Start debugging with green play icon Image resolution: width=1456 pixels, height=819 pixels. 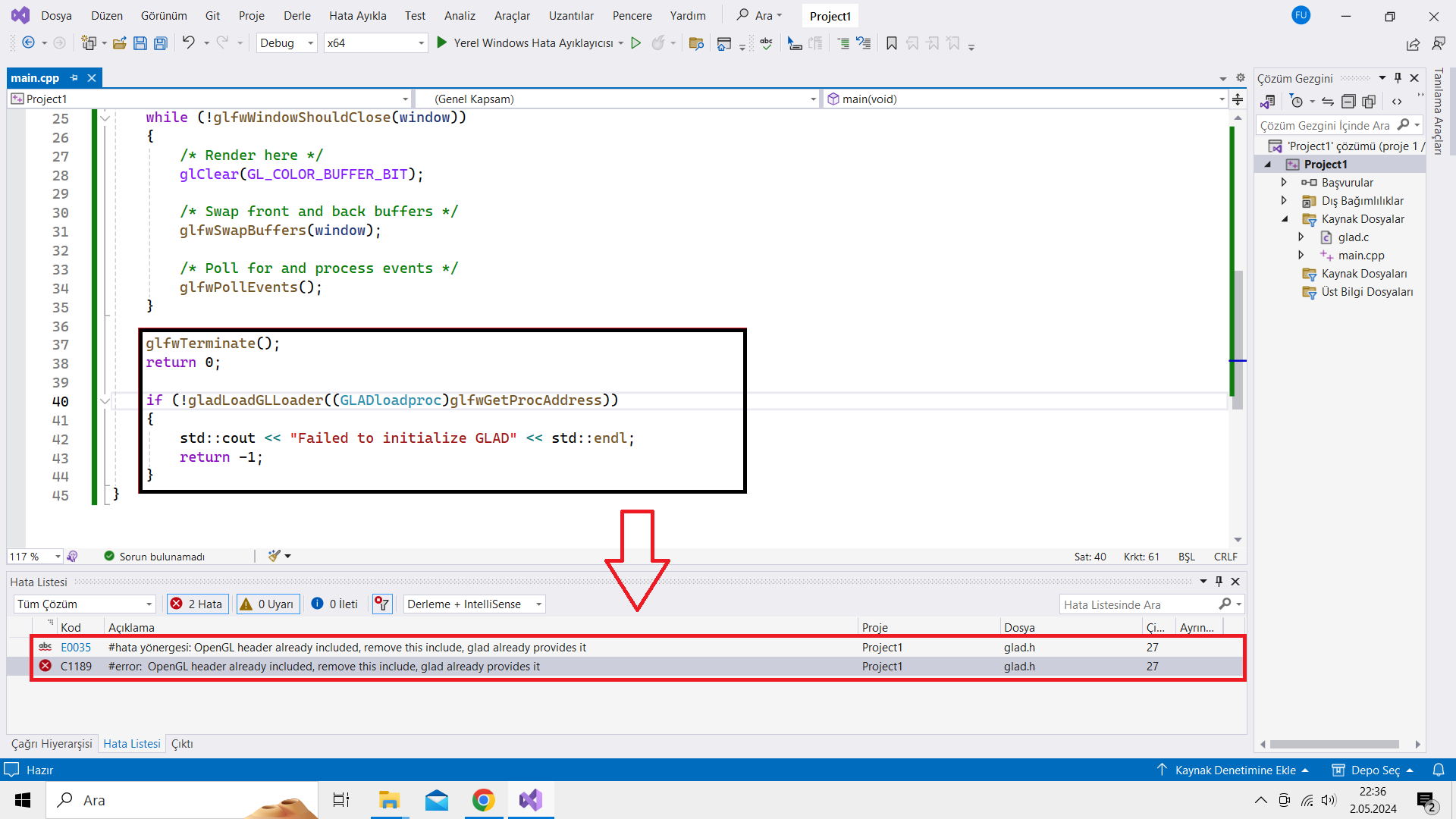pyautogui.click(x=442, y=43)
